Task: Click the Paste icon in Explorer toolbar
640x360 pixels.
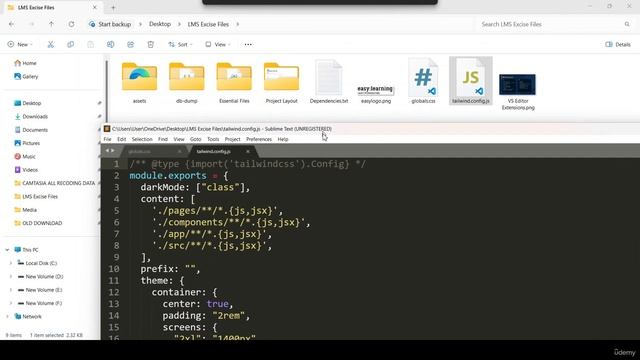Action: [x=91, y=44]
